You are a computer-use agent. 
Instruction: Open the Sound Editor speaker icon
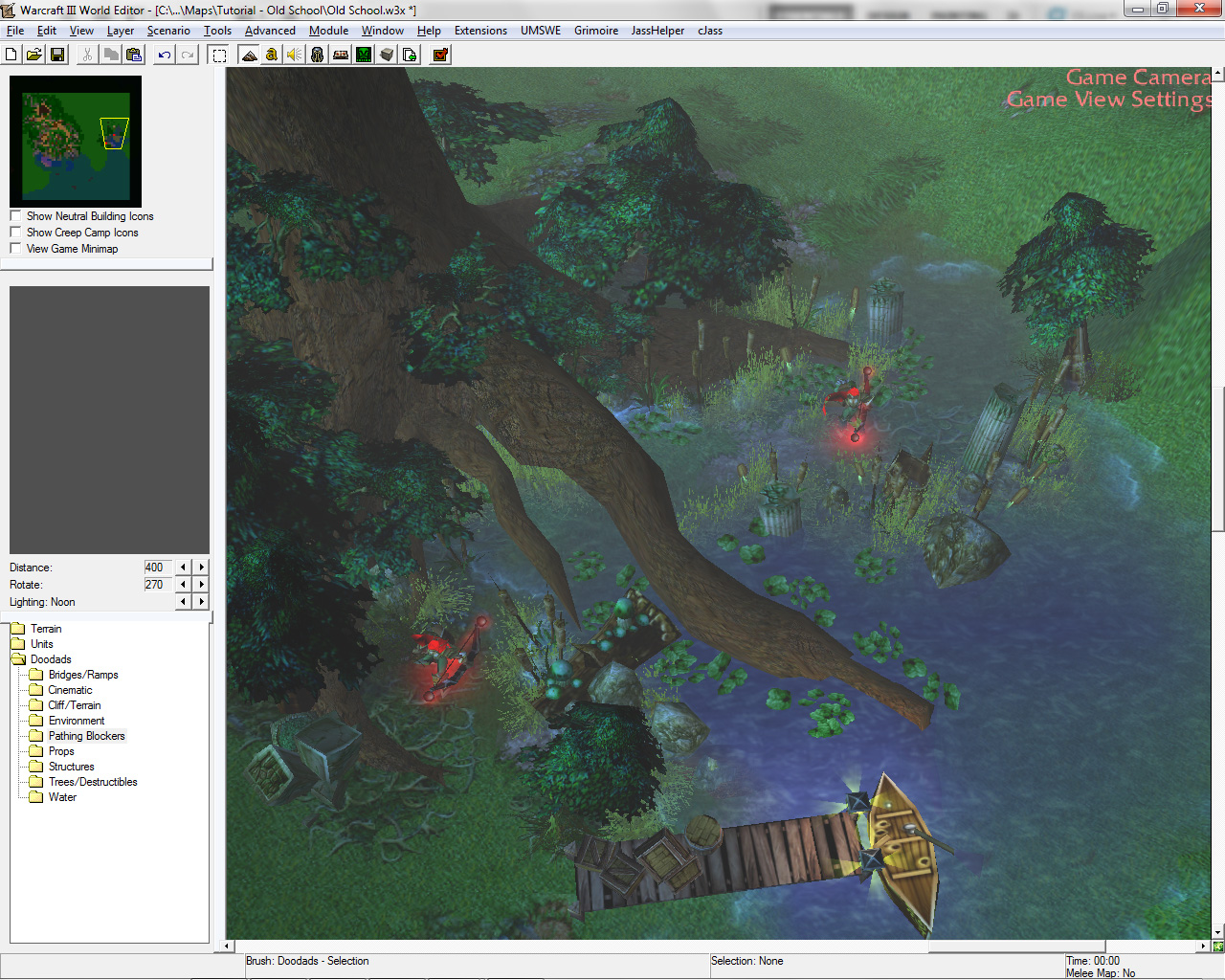(x=295, y=55)
